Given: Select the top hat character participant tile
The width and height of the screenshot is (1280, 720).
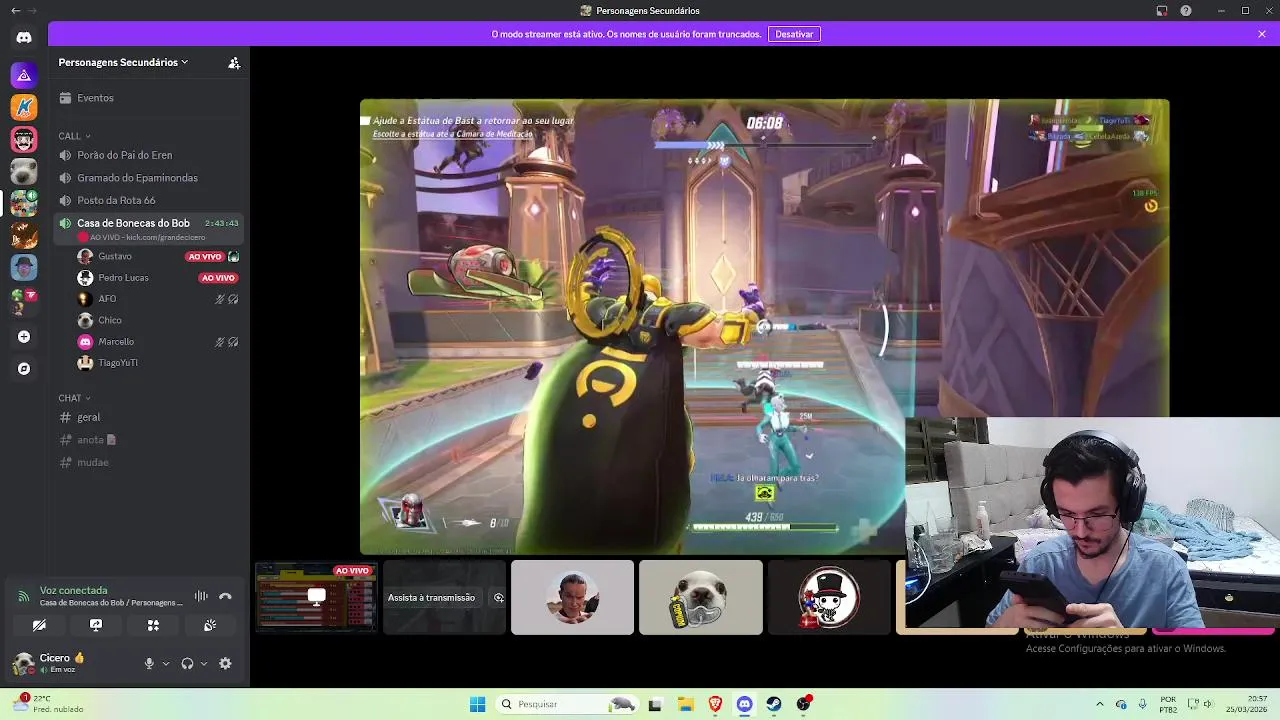Looking at the screenshot, I should point(828,598).
